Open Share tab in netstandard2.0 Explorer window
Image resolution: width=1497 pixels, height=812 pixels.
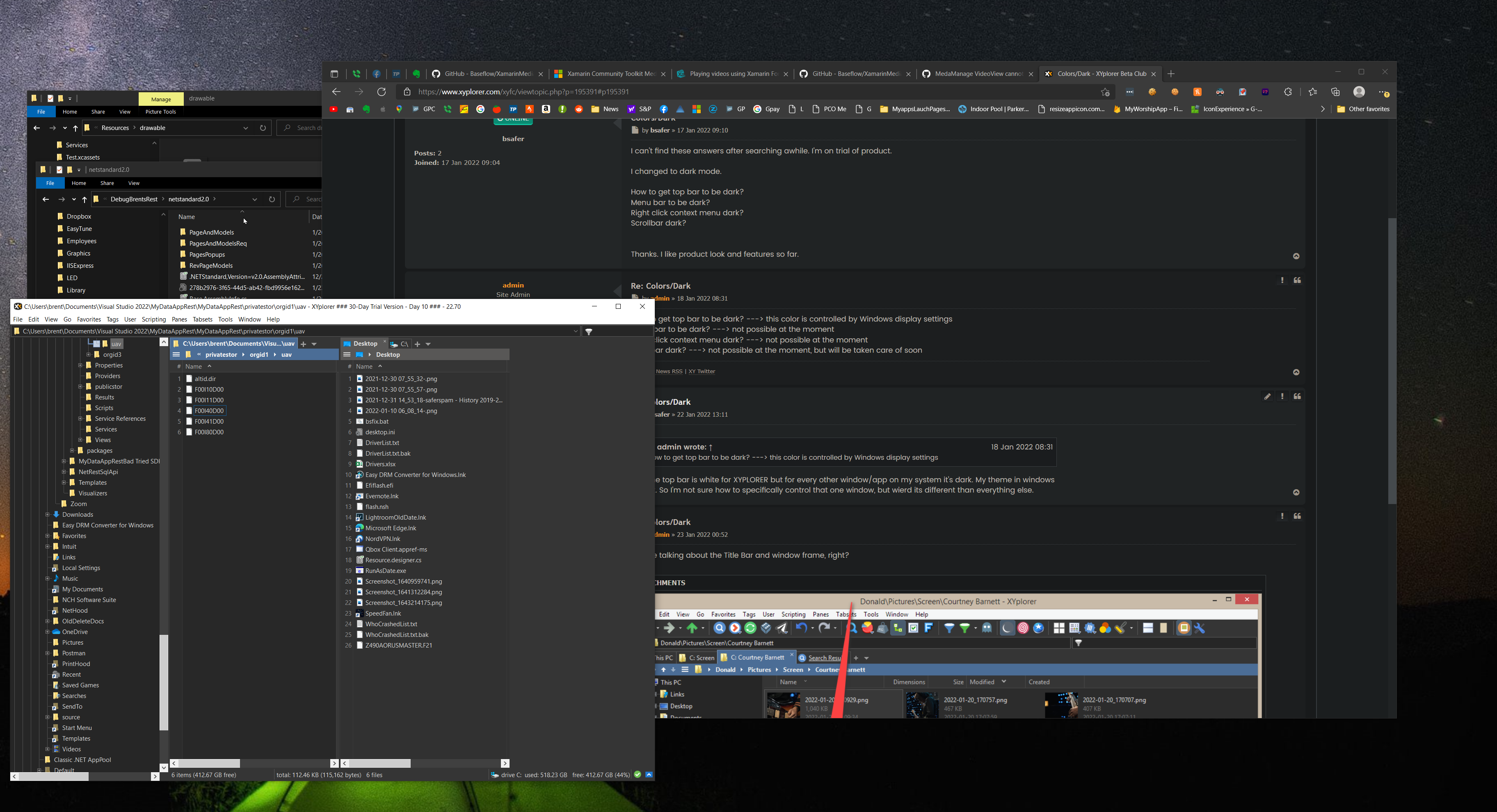click(x=107, y=183)
